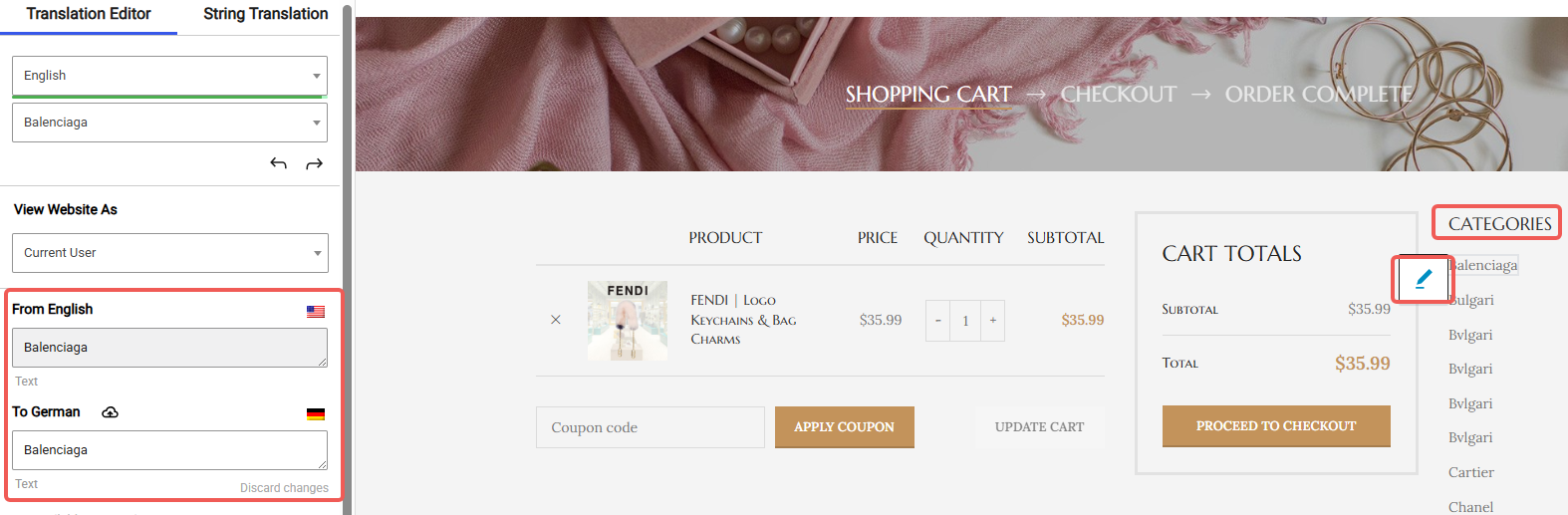This screenshot has height=515, width=1568.
Task: Remove FENDI item with X icon
Action: (556, 320)
